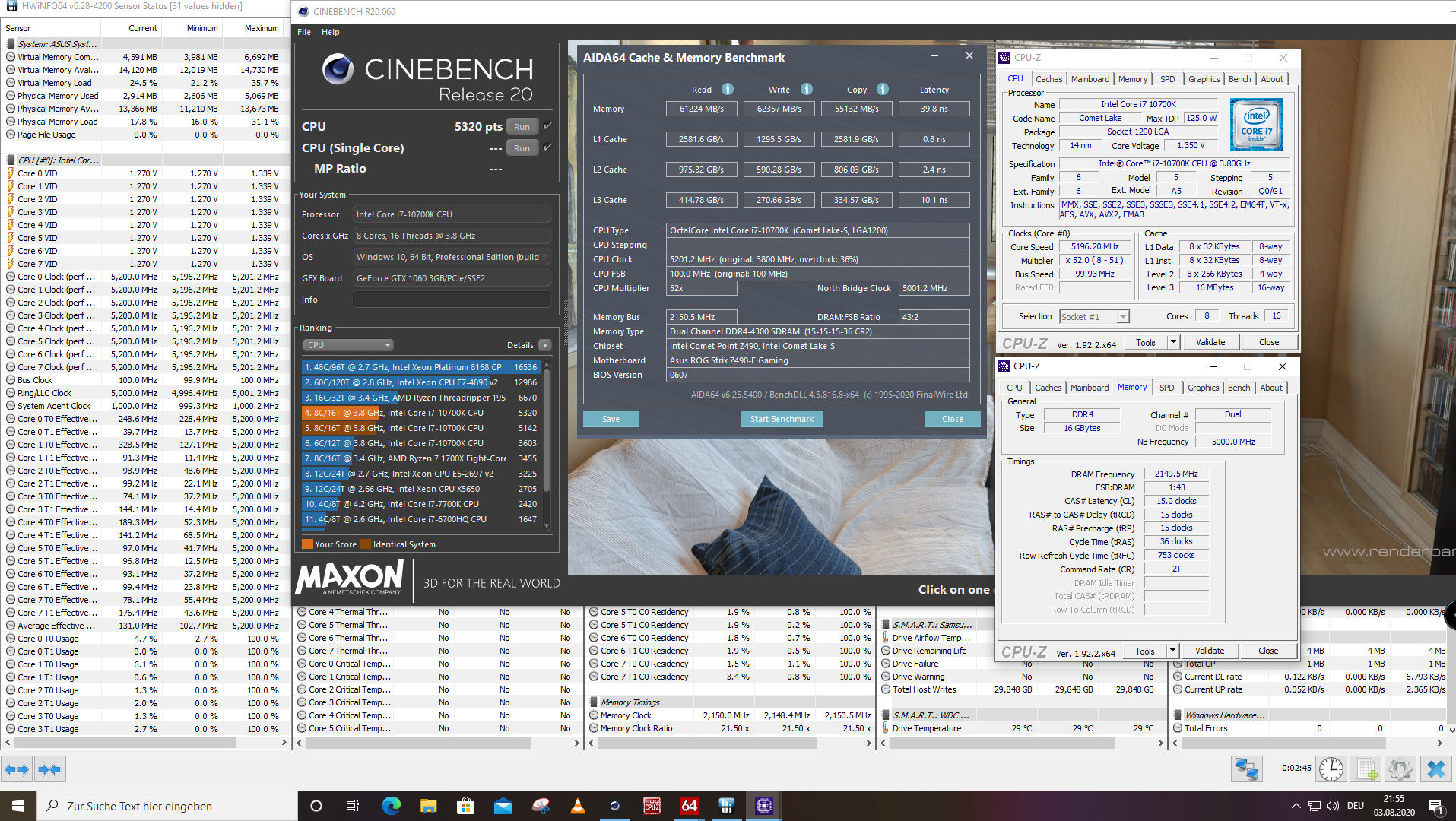Open the Cinebench File menu
The width and height of the screenshot is (1456, 821).
click(x=304, y=32)
